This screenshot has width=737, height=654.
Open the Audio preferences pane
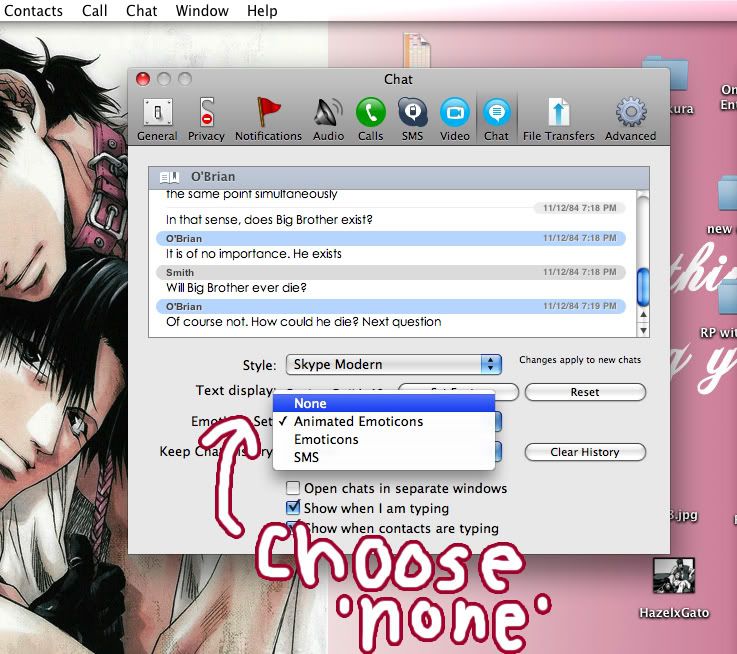tap(329, 119)
